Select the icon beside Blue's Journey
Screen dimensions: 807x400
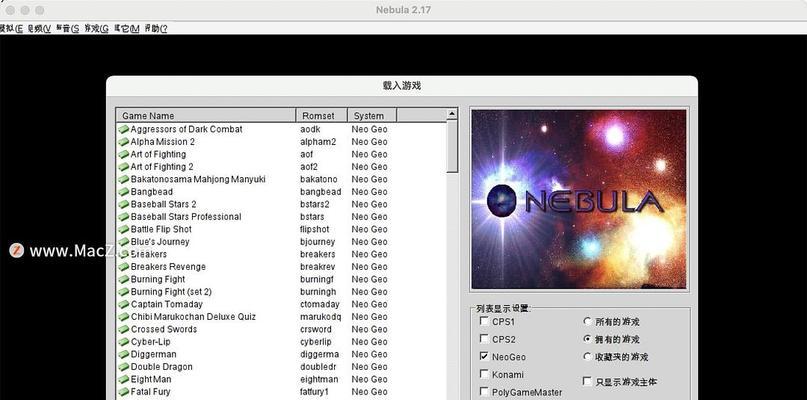pyautogui.click(x=124, y=241)
